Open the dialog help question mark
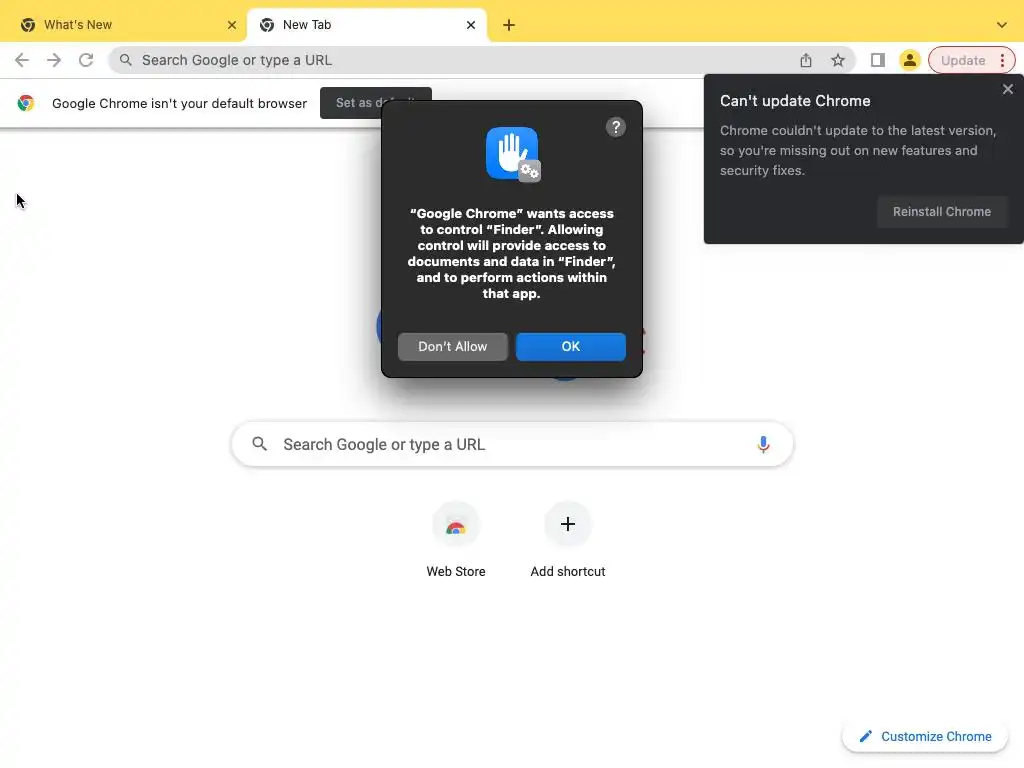 click(615, 127)
